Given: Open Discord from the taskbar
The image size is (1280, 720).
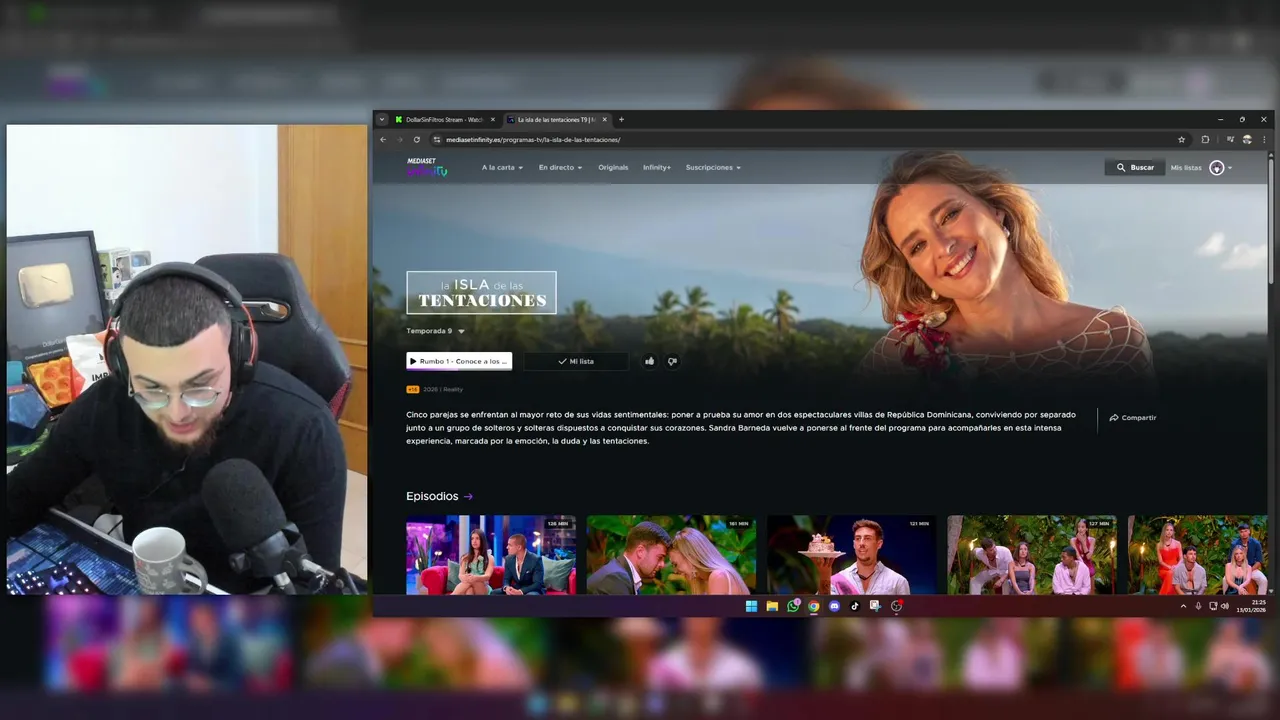Looking at the screenshot, I should click(x=834, y=606).
